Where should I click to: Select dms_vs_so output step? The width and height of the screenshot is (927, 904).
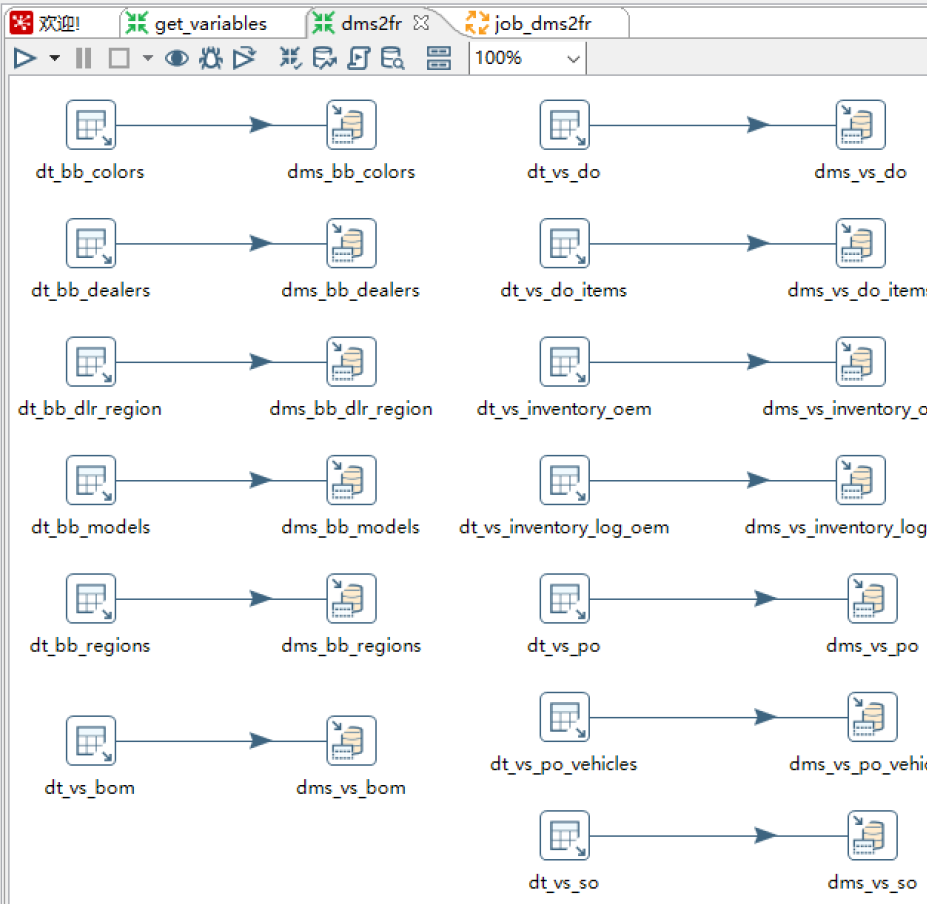point(872,835)
